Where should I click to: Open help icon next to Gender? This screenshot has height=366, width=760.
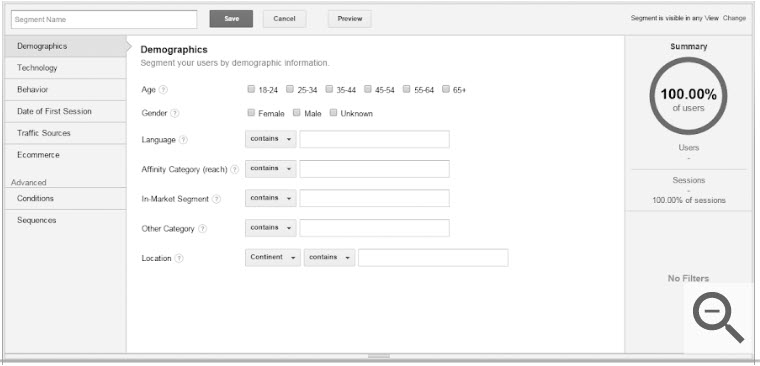(x=175, y=113)
